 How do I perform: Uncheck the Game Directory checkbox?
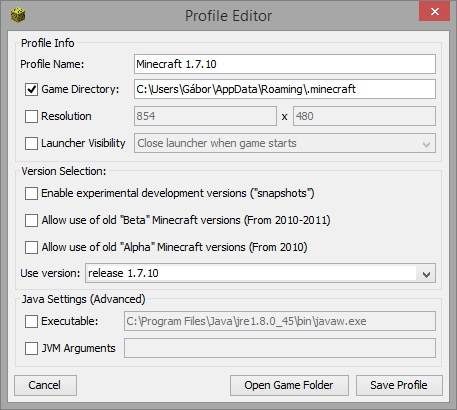pos(31,89)
